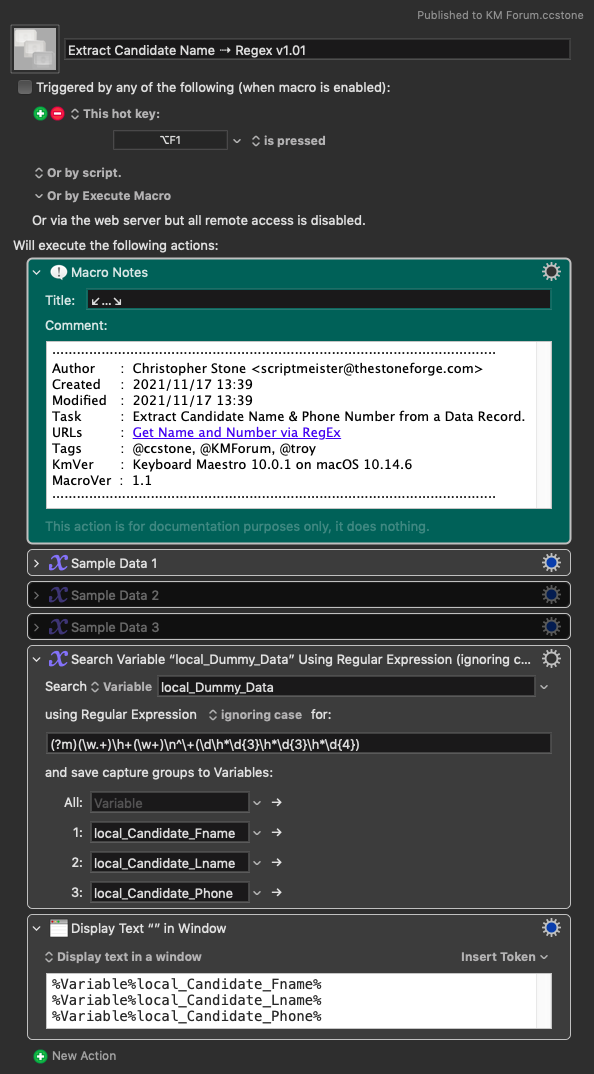Click the Search Variable action's variable icon
This screenshot has height=1074, width=594.
(58, 659)
